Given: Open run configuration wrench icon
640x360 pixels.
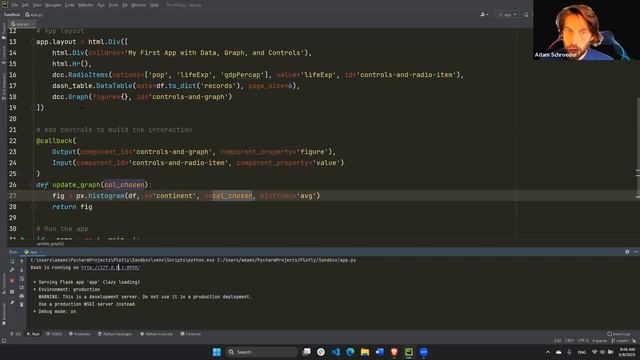Looking at the screenshot, I should click(12, 270).
